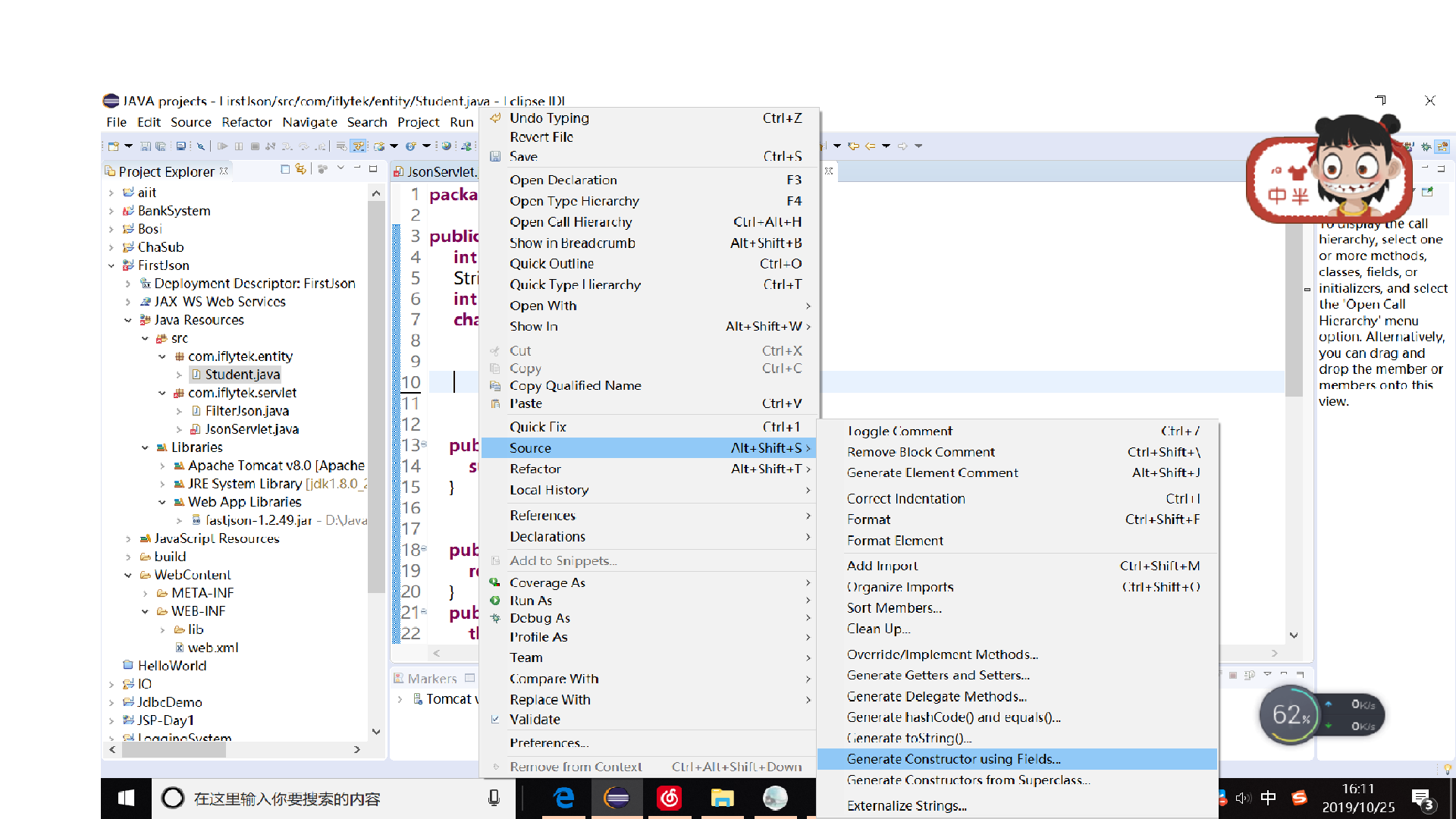This screenshot has width=1456, height=819.
Task: Click the microphone icon in search box
Action: (x=494, y=798)
